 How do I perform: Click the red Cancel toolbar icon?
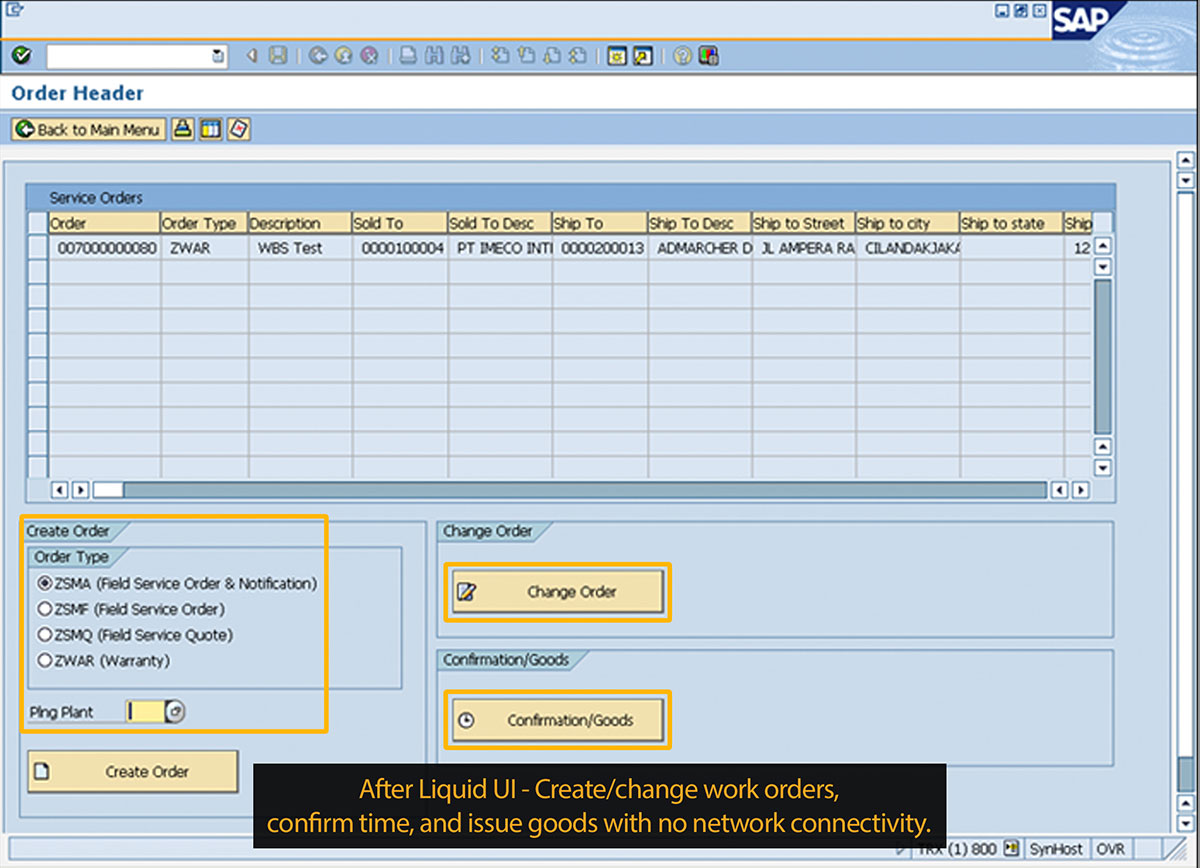coord(370,56)
